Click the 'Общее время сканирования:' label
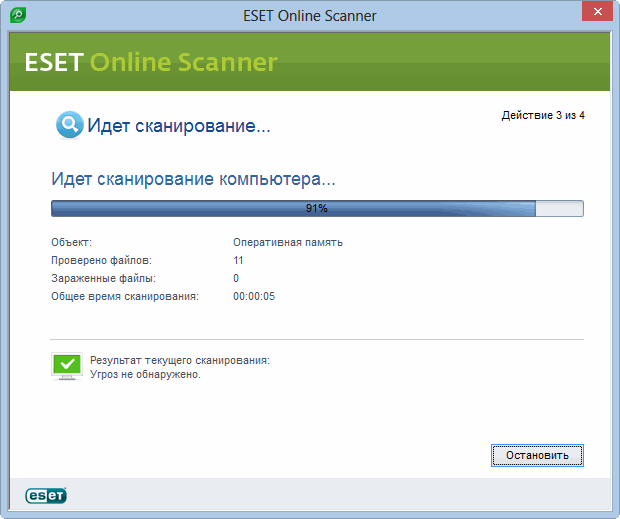The width and height of the screenshot is (620, 519). (125, 296)
